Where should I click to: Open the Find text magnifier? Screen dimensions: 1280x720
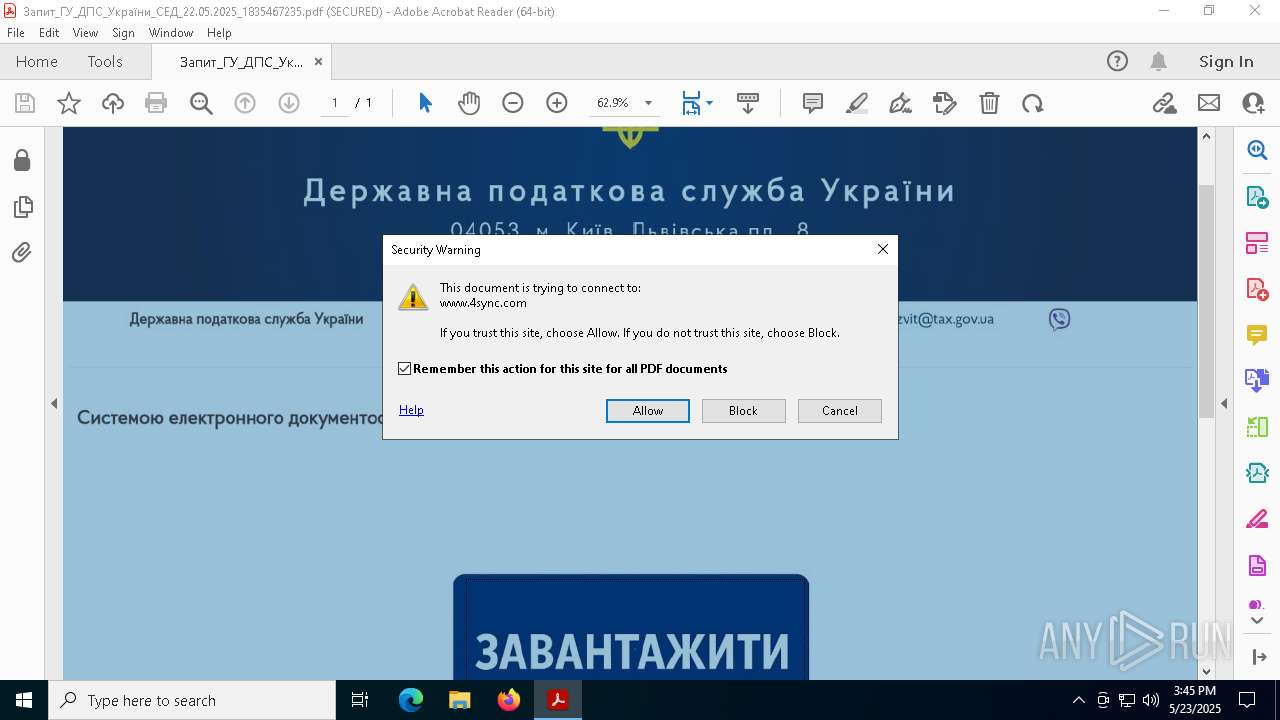click(201, 103)
